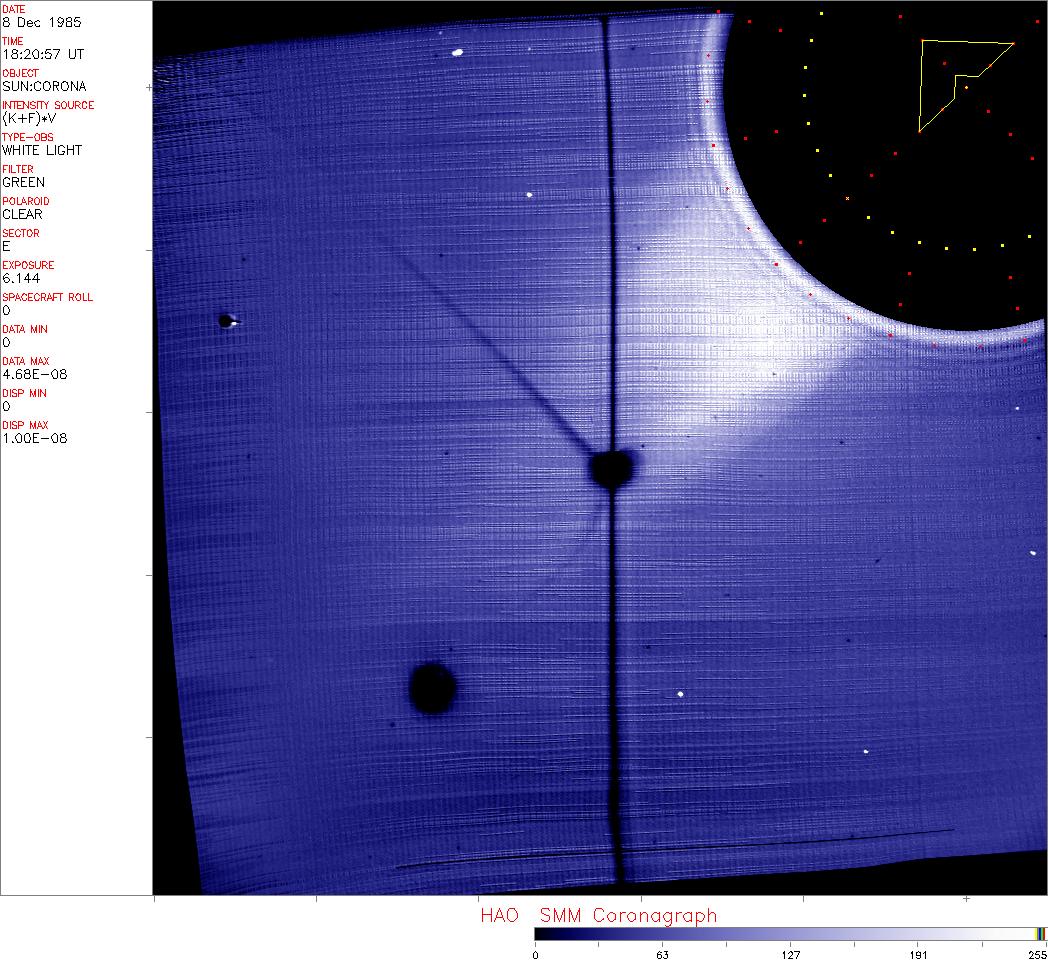Image resolution: width=1048 pixels, height=960 pixels.
Task: Click the bright white oval spot near top edge
Action: tap(457, 53)
